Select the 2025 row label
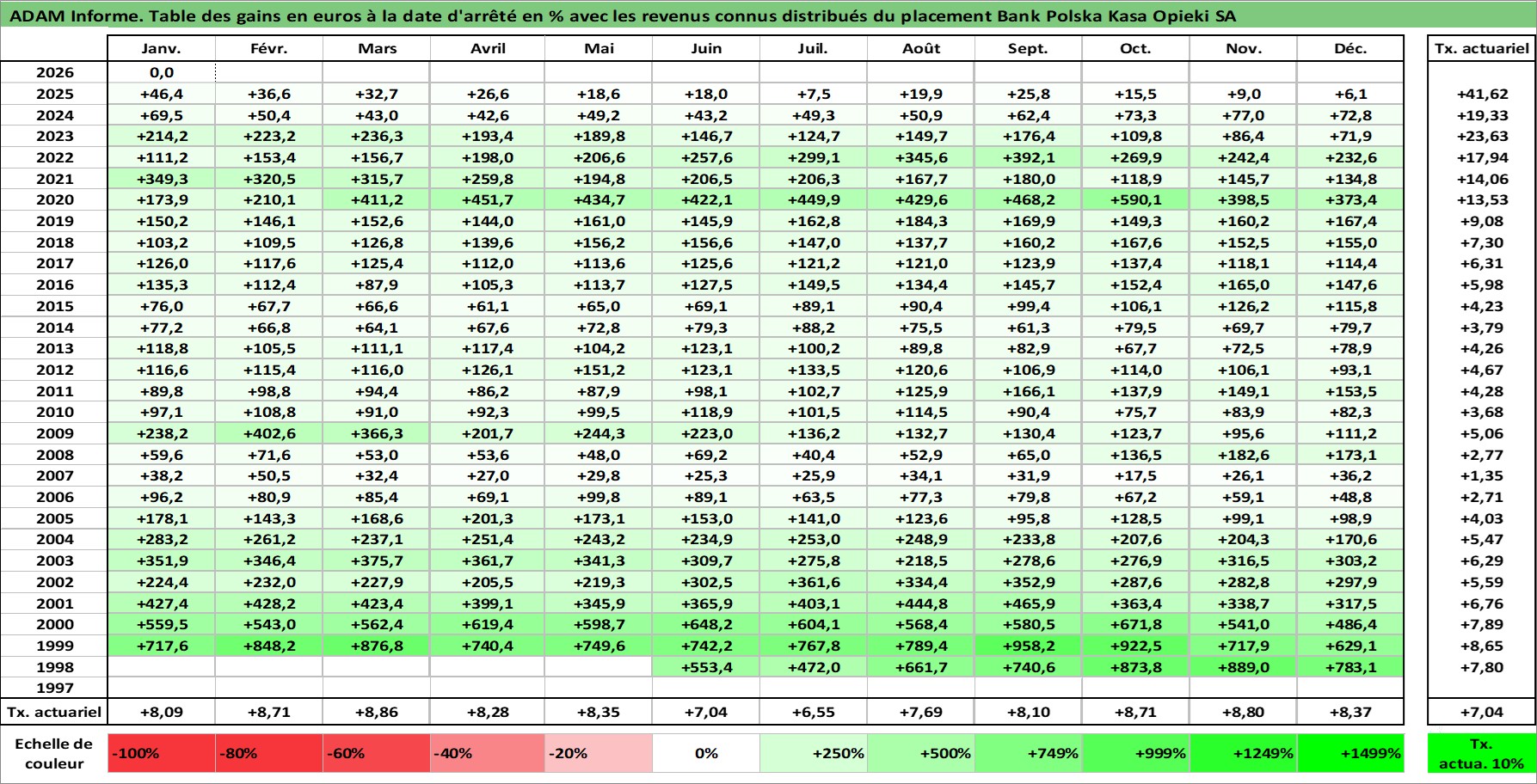This screenshot has width=1537, height=784. click(54, 94)
